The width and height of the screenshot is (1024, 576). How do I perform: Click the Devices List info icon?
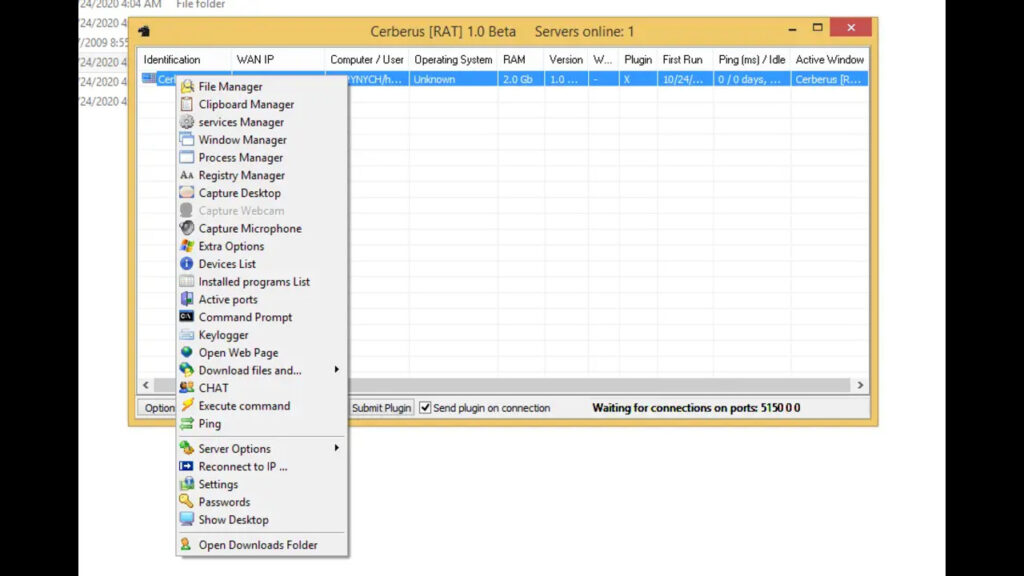(187, 263)
